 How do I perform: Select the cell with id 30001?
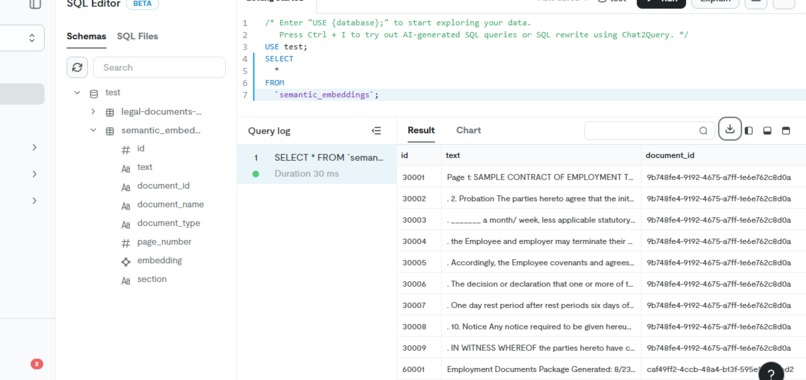419,177
